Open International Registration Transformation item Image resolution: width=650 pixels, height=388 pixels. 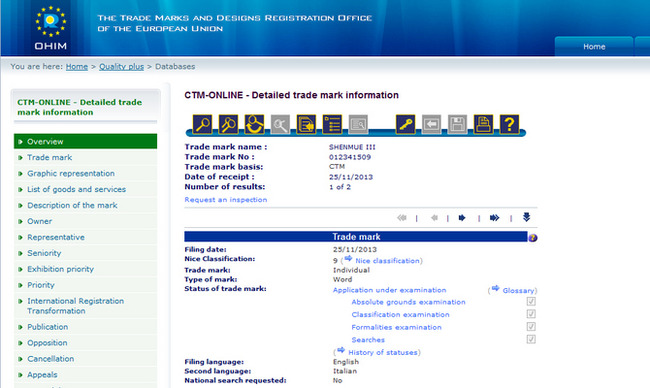(x=85, y=306)
